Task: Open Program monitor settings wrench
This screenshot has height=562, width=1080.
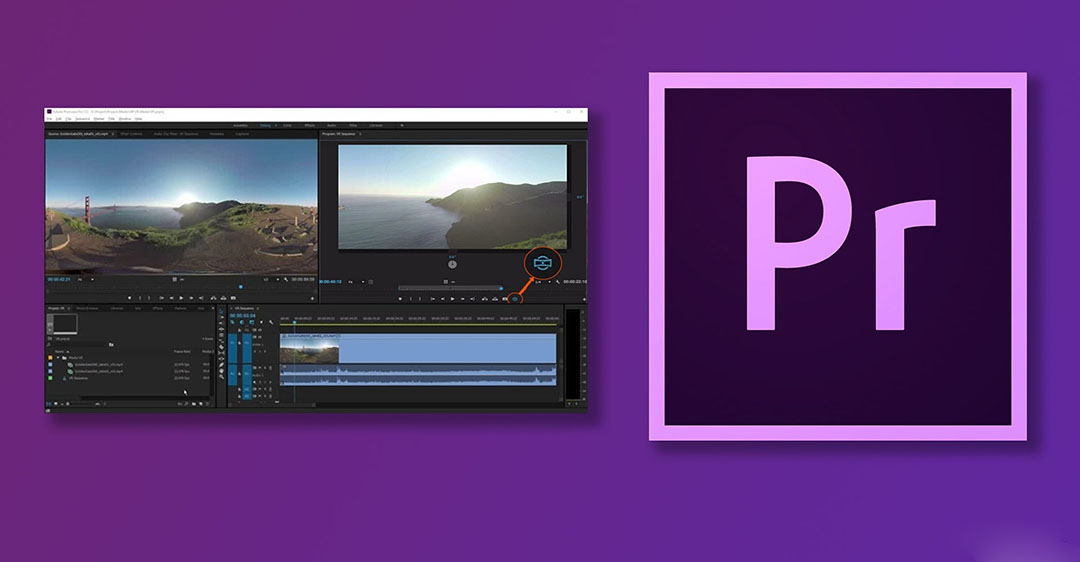Action: pyautogui.click(x=558, y=282)
